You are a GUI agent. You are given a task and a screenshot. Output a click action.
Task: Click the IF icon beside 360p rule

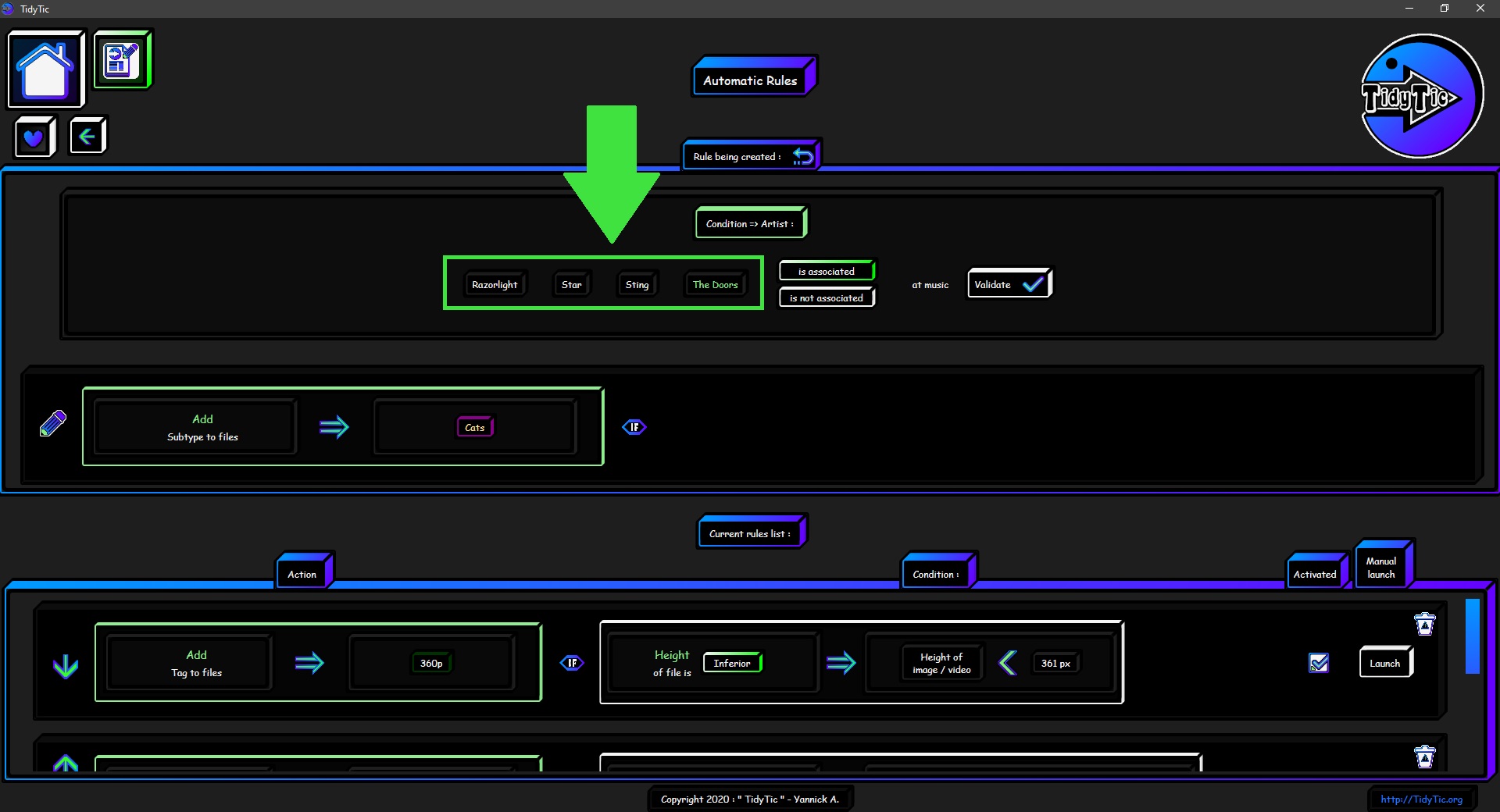tap(572, 663)
